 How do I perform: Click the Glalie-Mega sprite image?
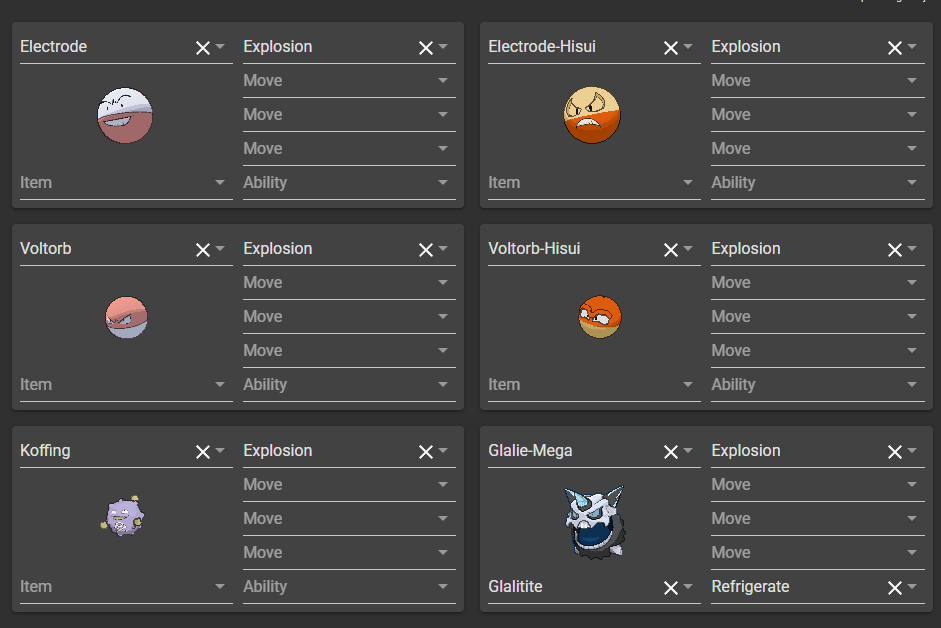point(593,520)
